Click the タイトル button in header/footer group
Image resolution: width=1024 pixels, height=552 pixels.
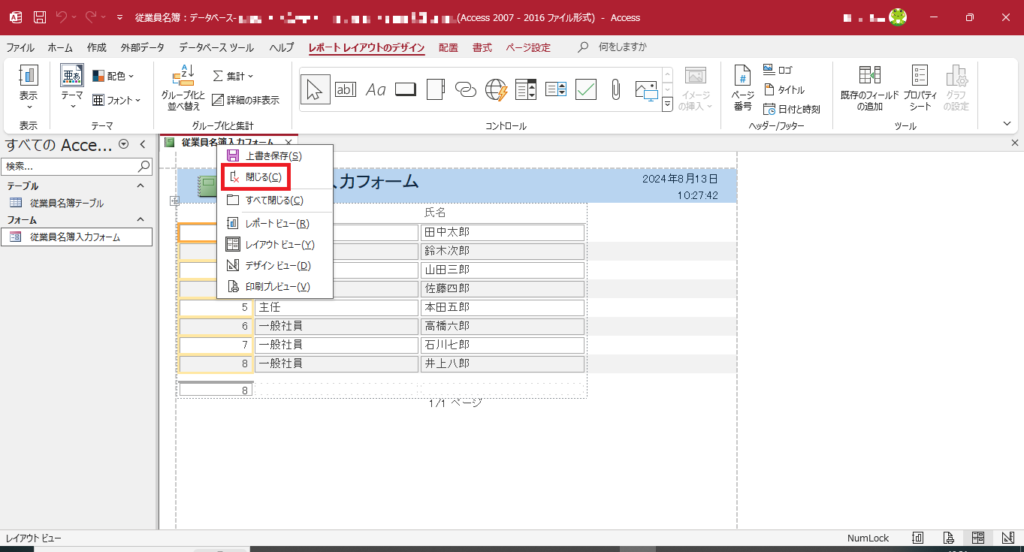click(x=784, y=89)
